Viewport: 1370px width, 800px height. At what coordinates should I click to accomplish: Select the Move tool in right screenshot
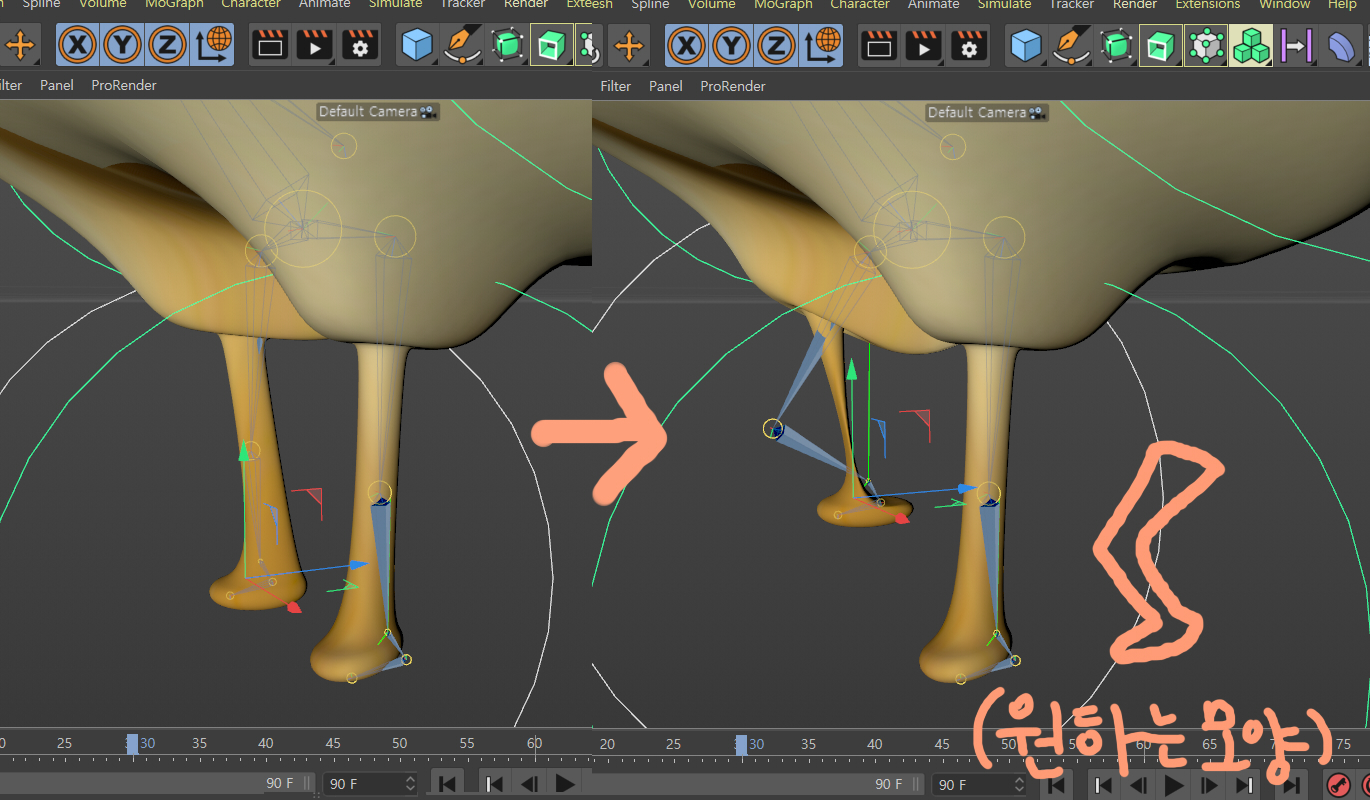628,46
